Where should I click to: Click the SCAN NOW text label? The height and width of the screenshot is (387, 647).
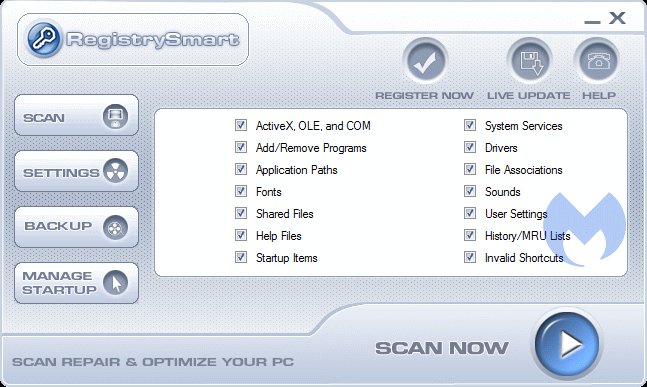(x=442, y=348)
